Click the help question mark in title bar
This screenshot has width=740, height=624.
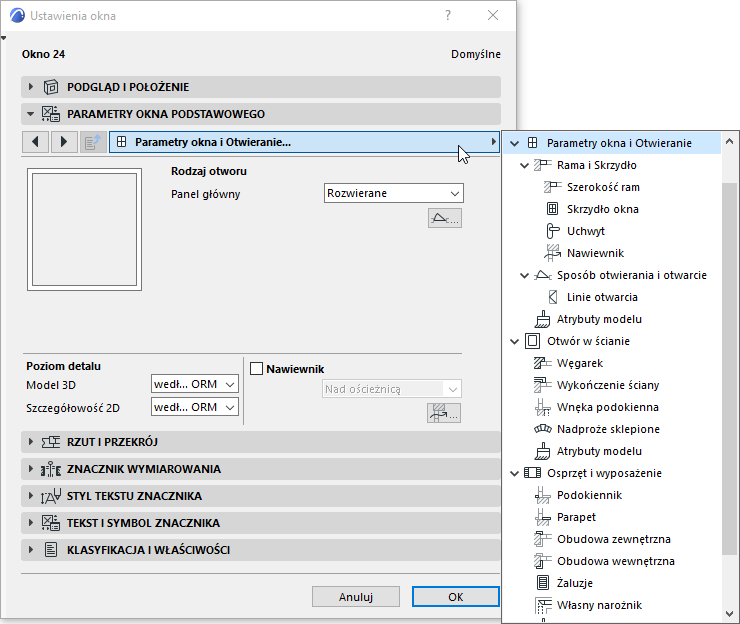point(448,15)
